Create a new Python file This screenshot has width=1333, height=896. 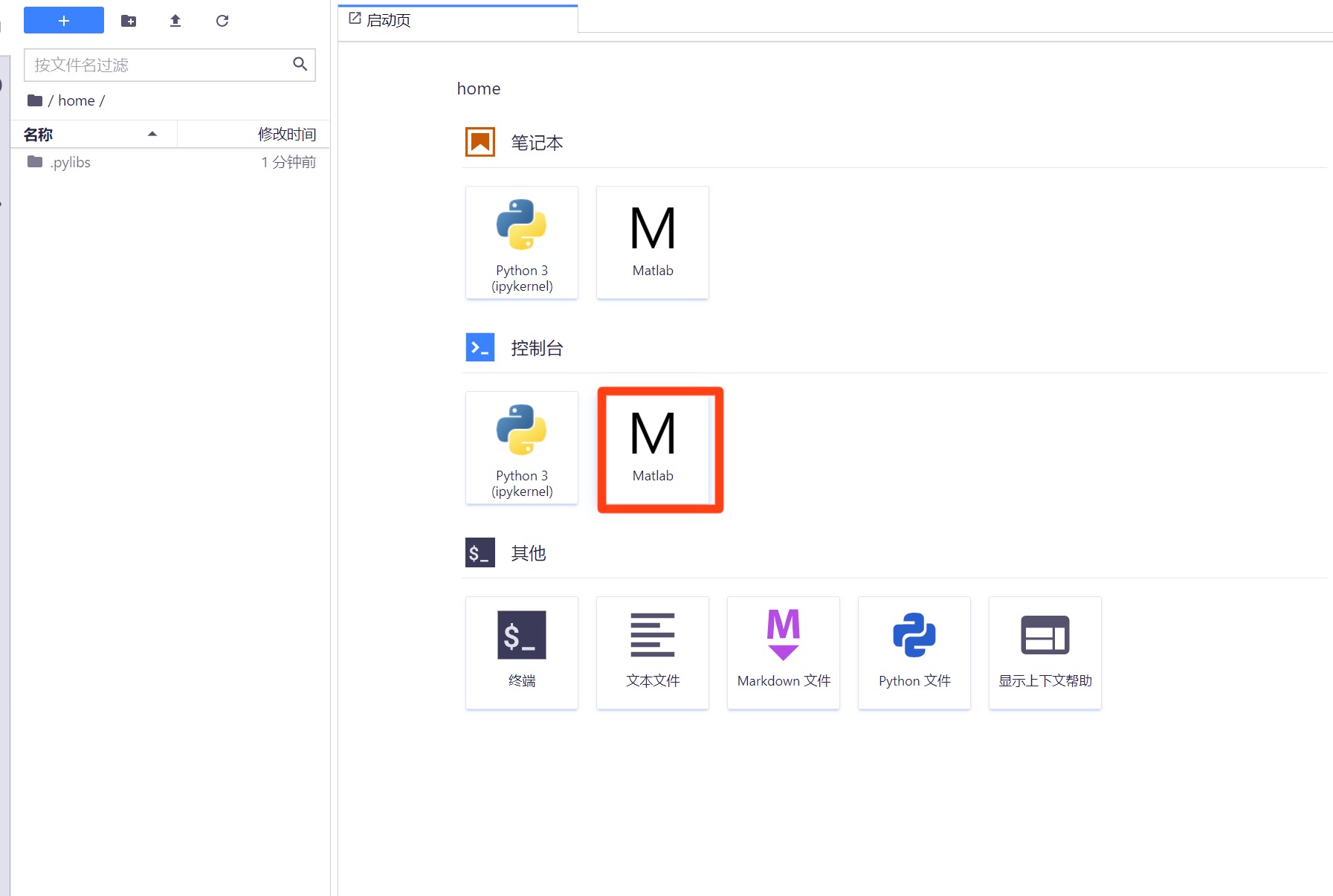[x=914, y=653]
